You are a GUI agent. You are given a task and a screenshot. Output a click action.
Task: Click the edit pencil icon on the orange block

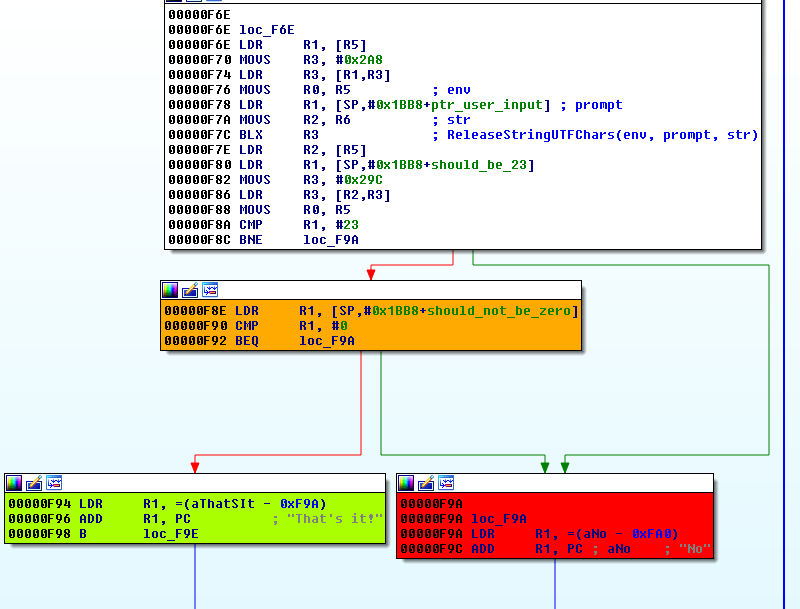[190, 290]
